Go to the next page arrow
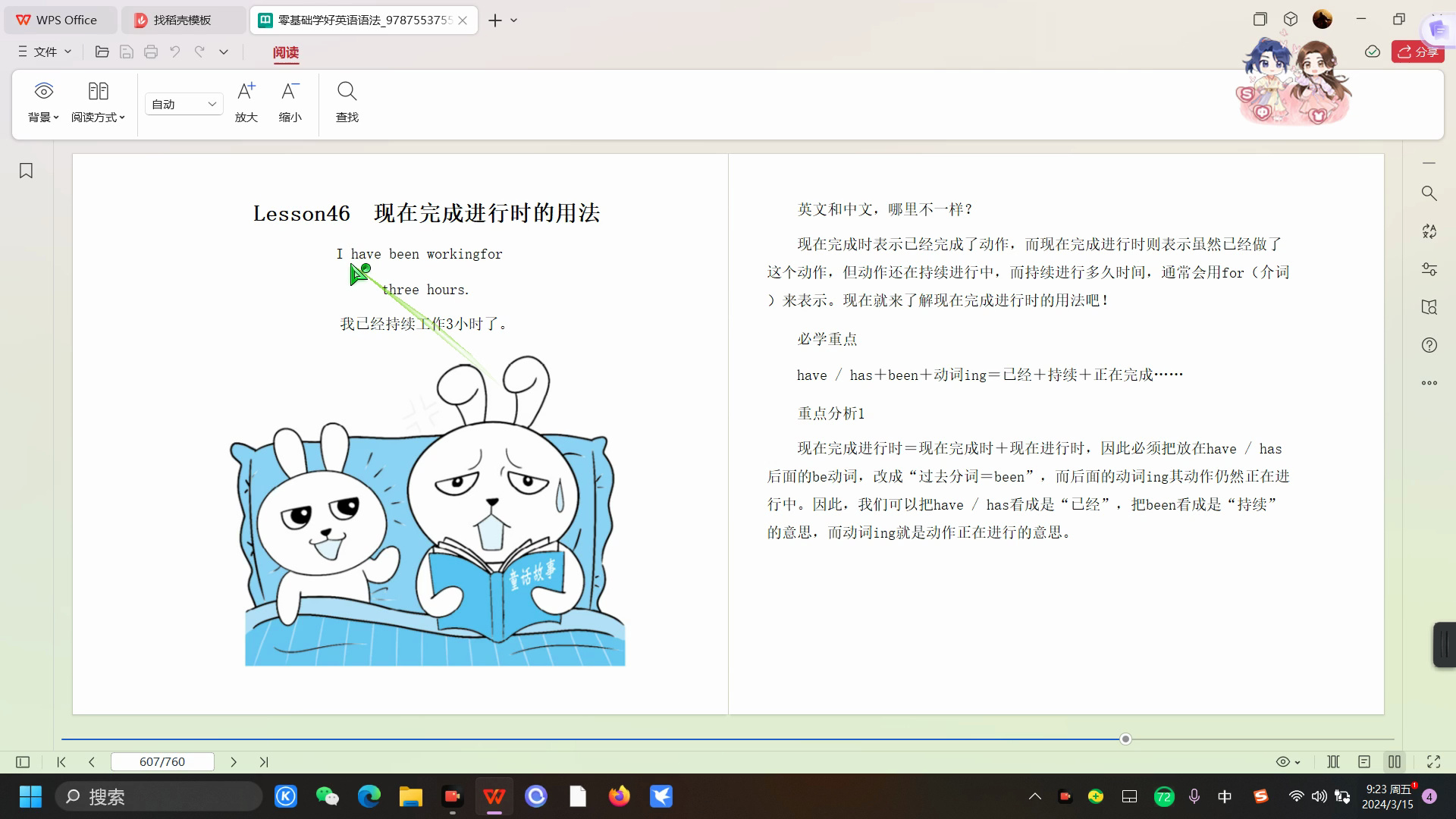Screen dimensions: 1456x819 click(x=234, y=761)
